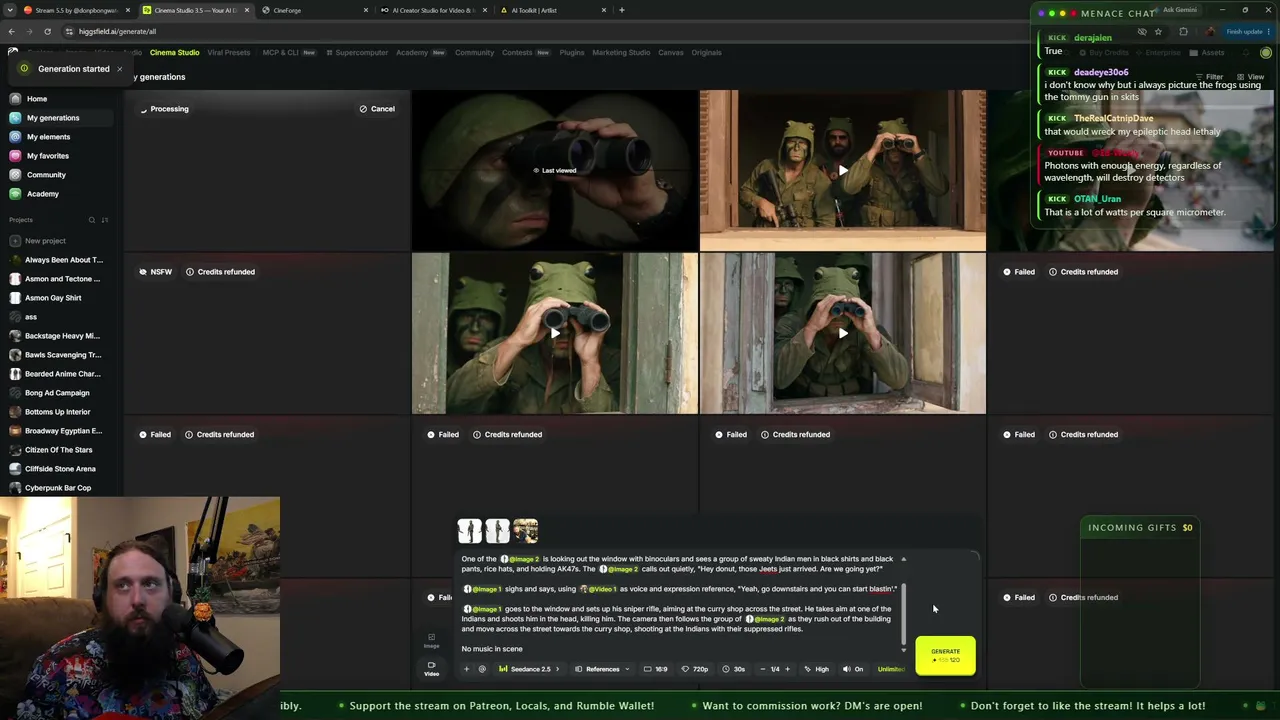This screenshot has height=720, width=1280.
Task: Open the Supercomputer menu item
Action: (x=357, y=52)
